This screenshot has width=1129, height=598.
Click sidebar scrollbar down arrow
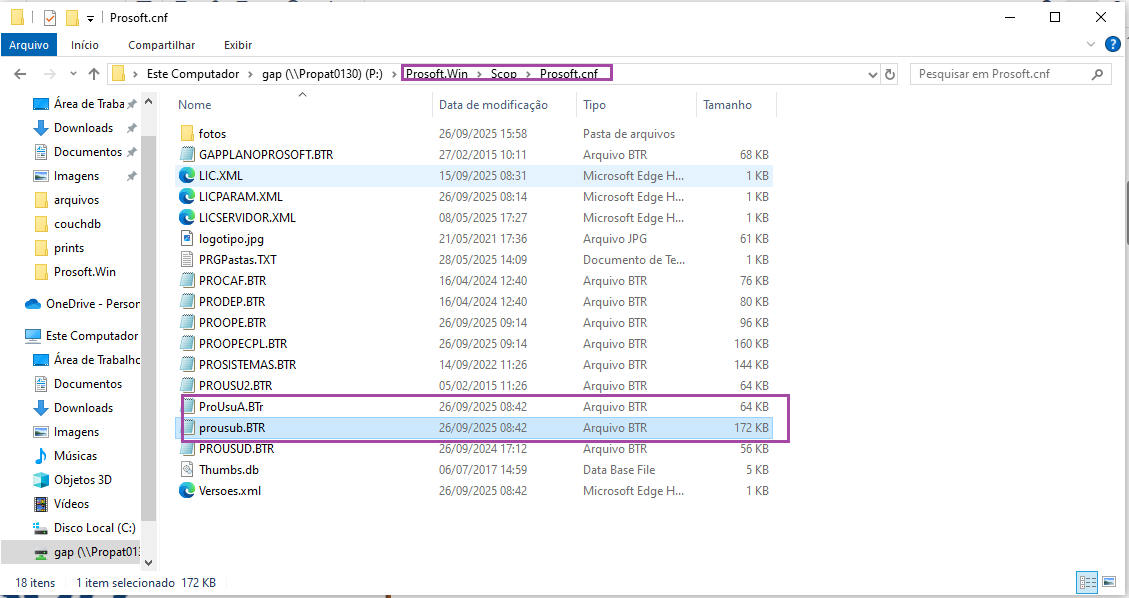[x=148, y=563]
